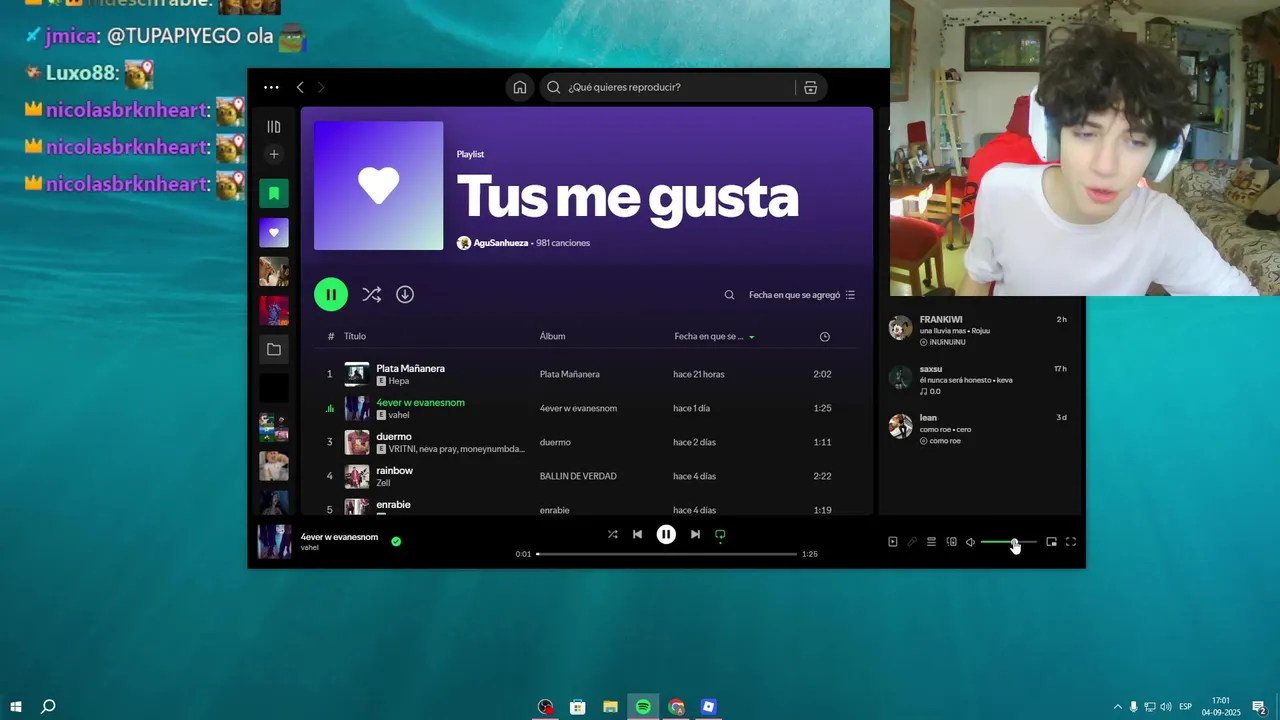The image size is (1280, 720).
Task: Sort by Fecha en que se column header
Action: pyautogui.click(x=714, y=336)
